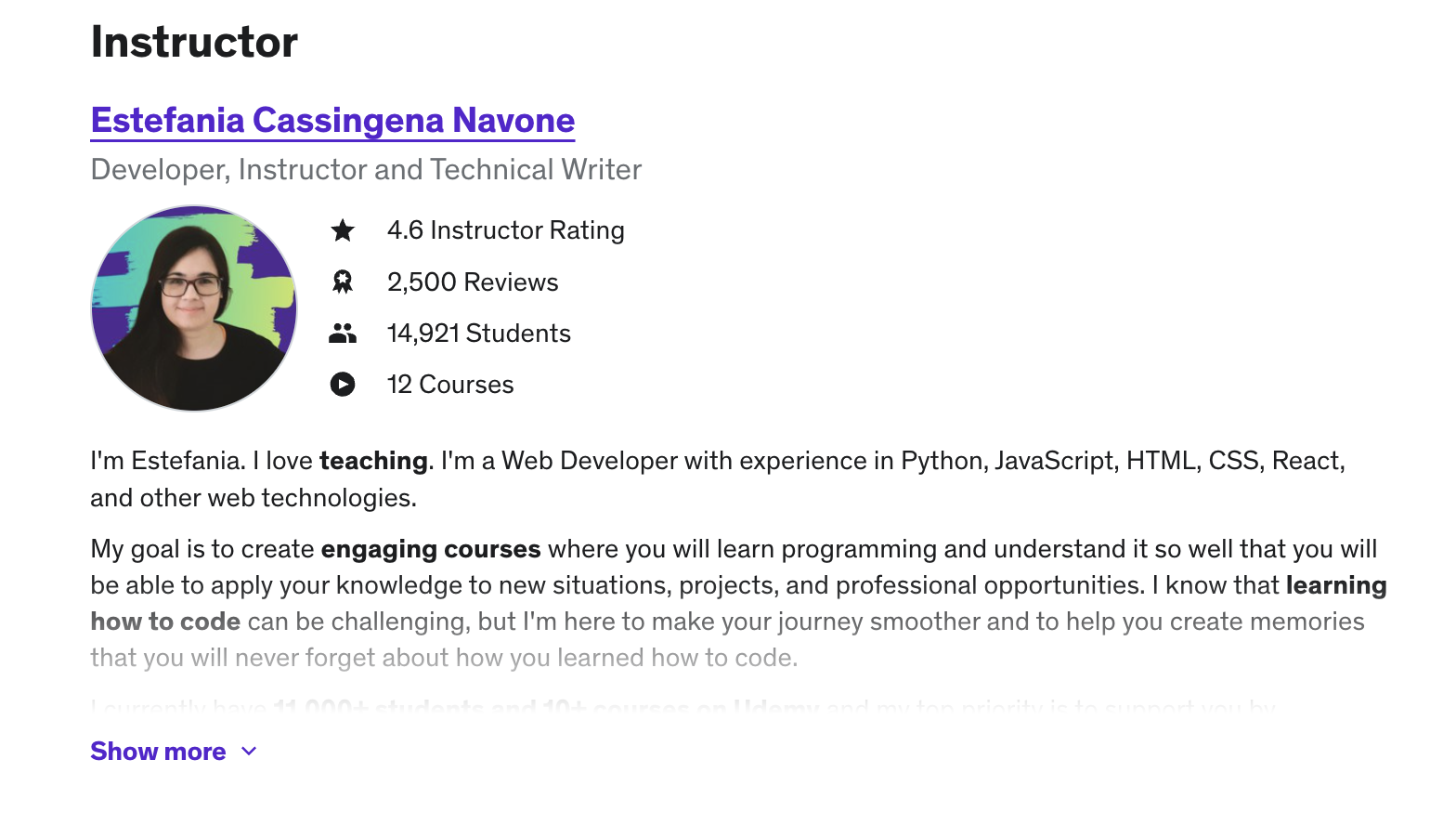Click the chevron arrow next to Show more

[249, 752]
